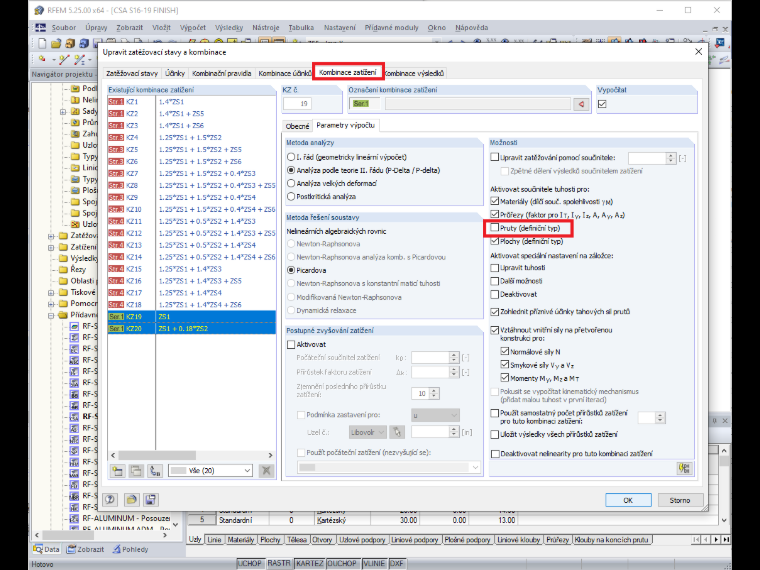This screenshot has height=570, width=760.
Task: Enable Aktivovat under Postupné zvyšování zatížení
Action: click(x=291, y=344)
